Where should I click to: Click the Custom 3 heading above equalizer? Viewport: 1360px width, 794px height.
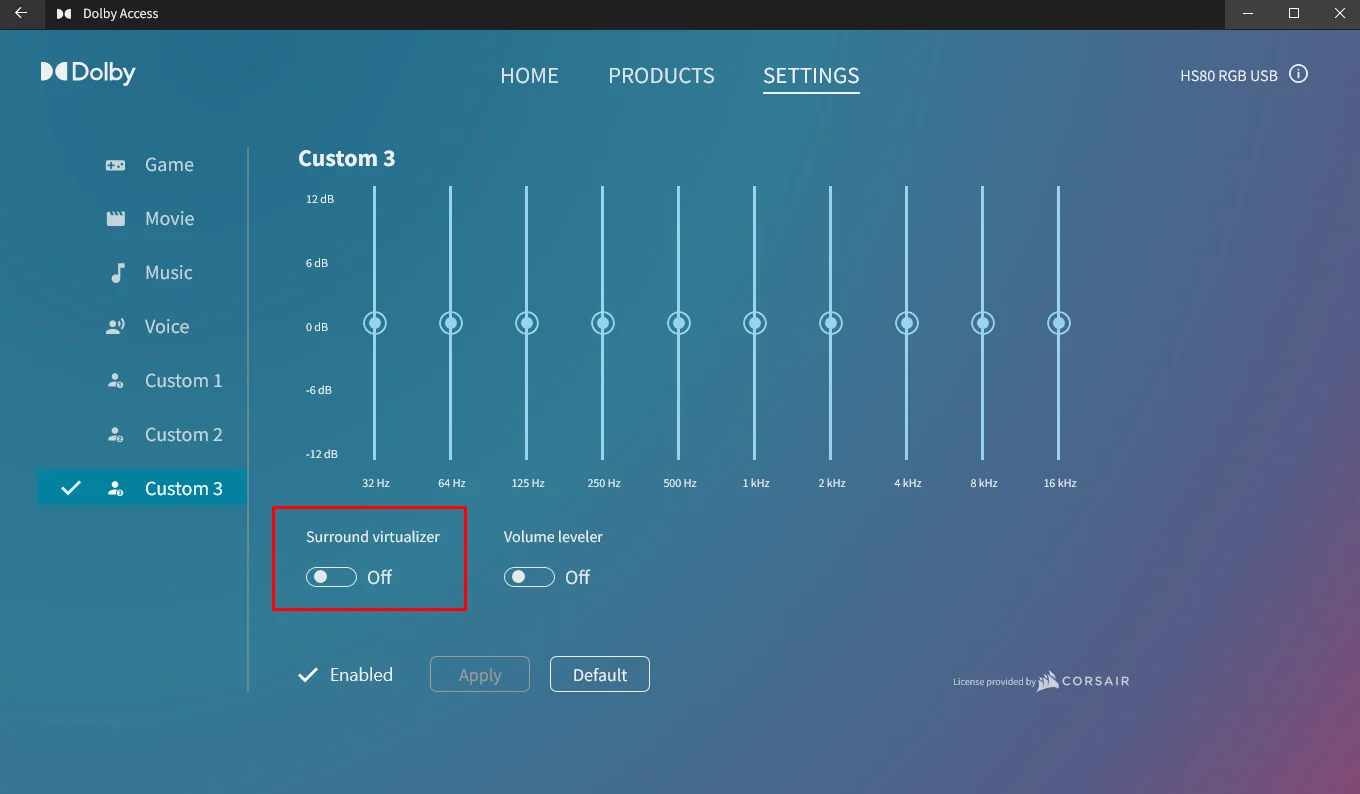click(x=347, y=159)
